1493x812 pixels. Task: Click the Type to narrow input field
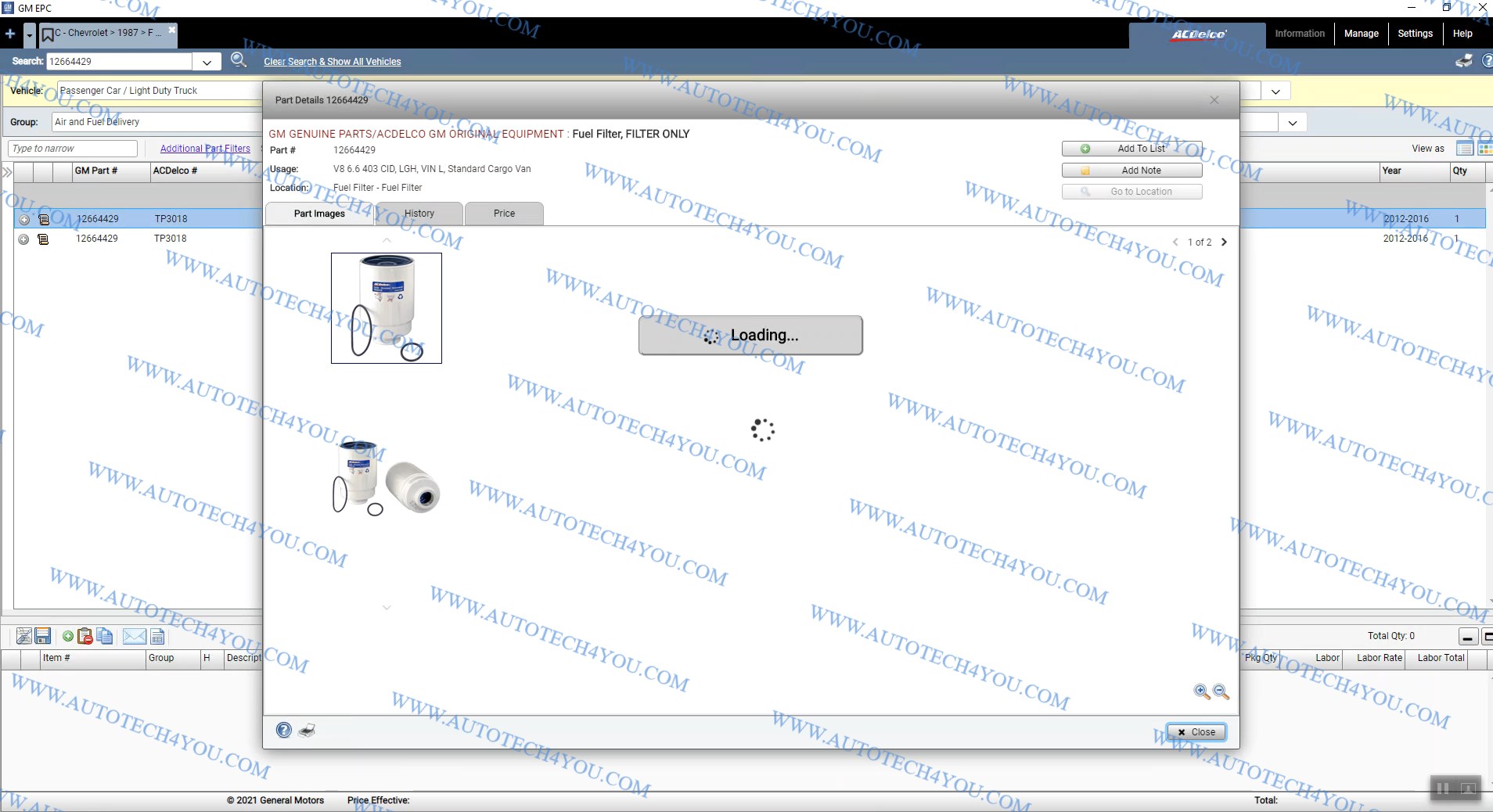[73, 149]
